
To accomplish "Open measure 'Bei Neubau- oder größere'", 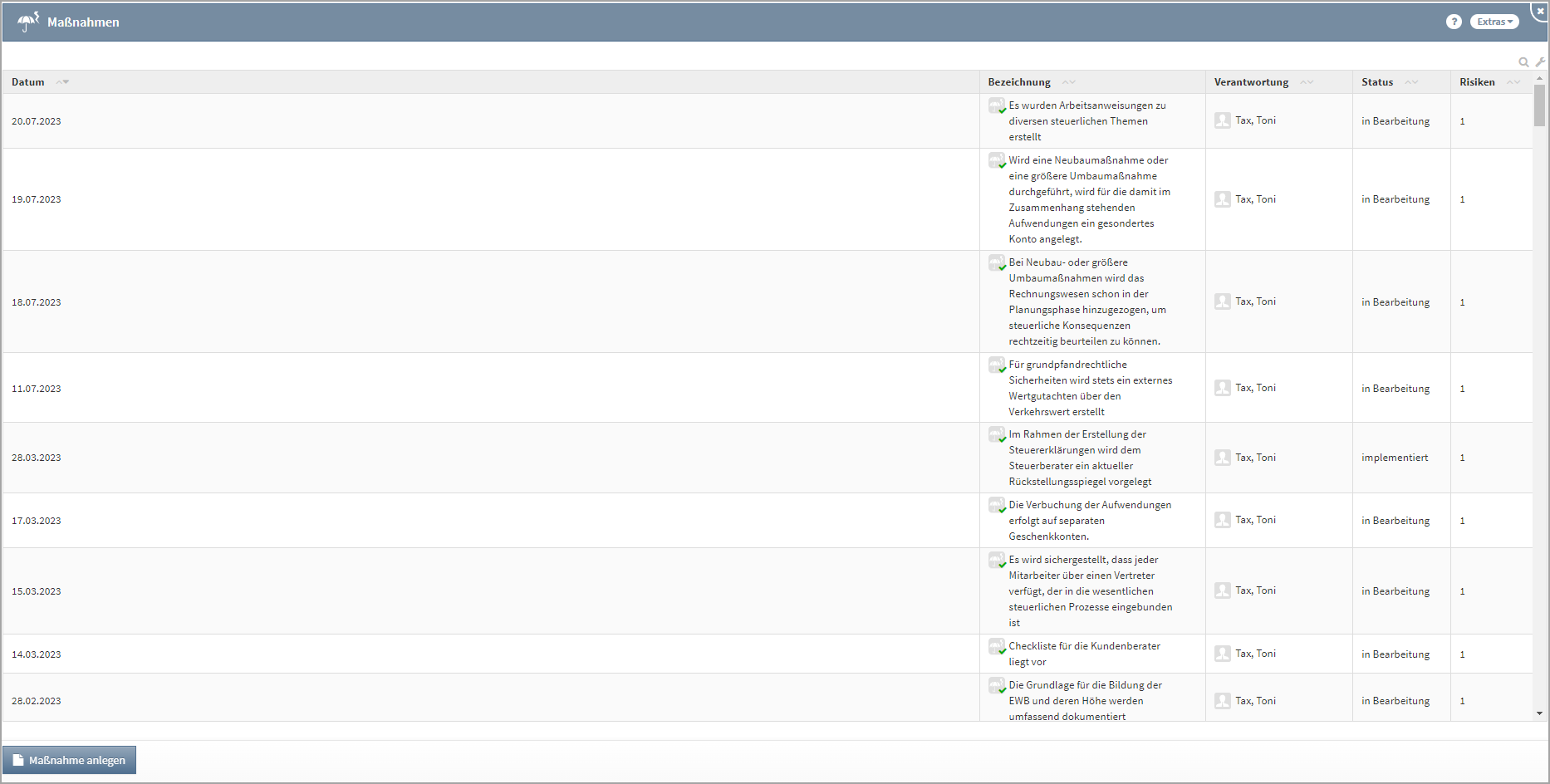I will 1087,301.
